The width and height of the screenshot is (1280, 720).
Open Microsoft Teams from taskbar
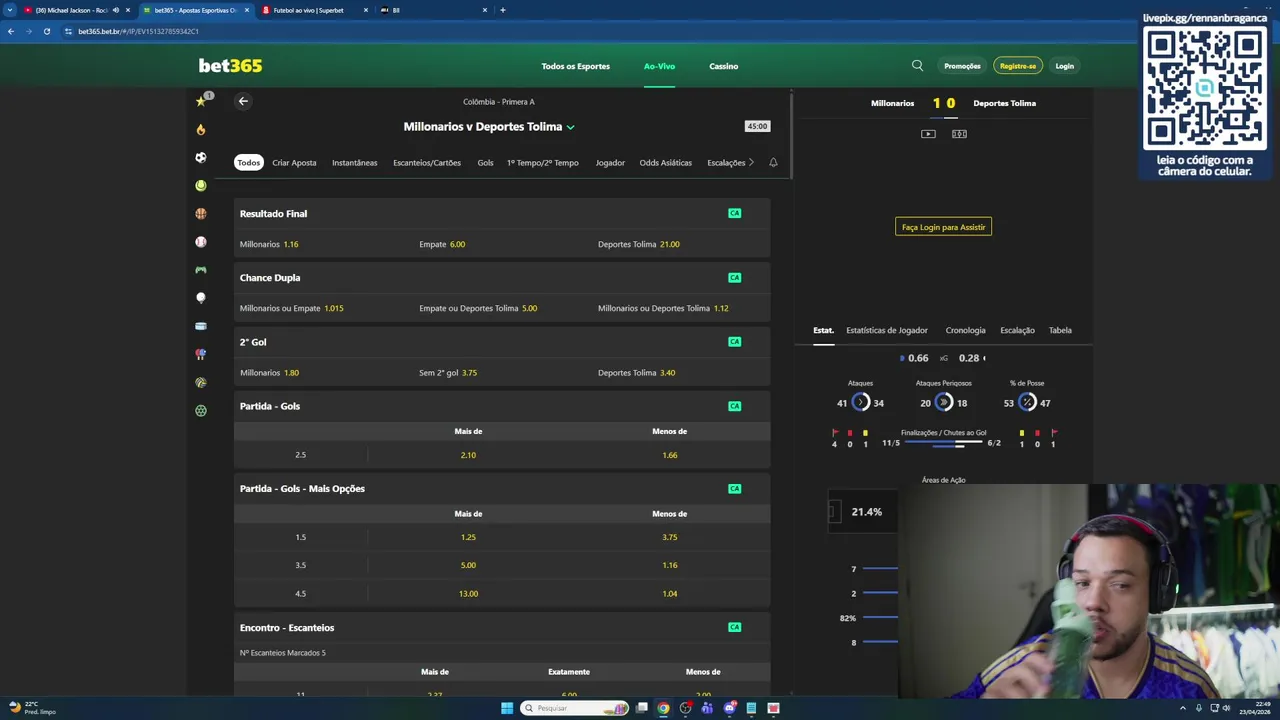(707, 708)
